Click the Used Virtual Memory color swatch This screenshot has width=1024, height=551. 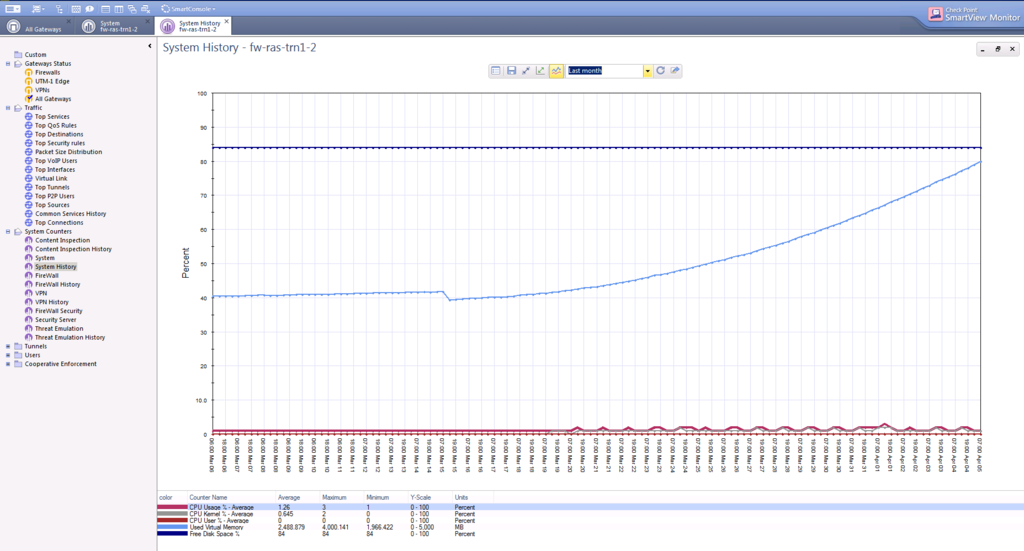(x=172, y=527)
